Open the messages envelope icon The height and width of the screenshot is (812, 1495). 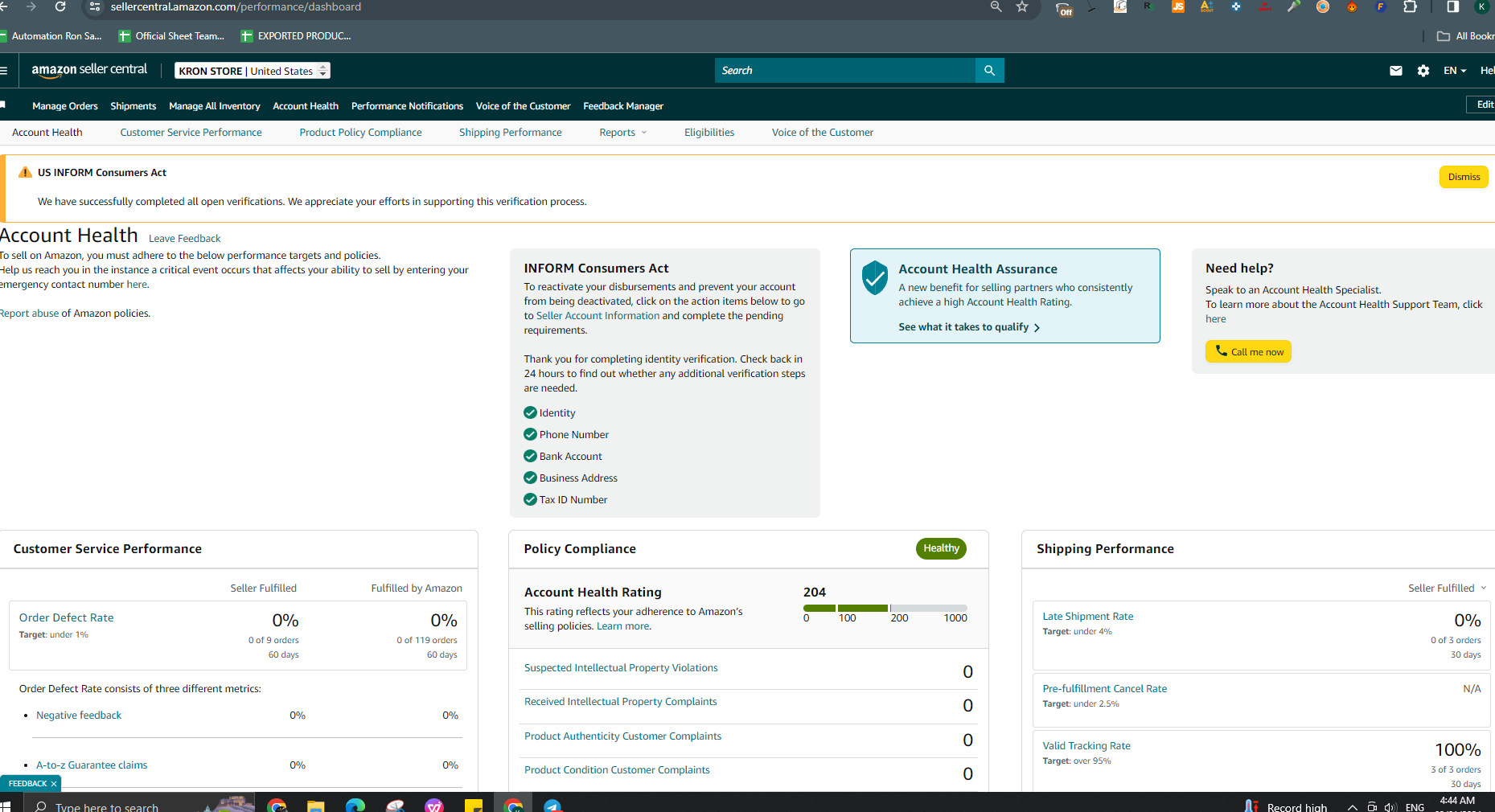[x=1396, y=71]
